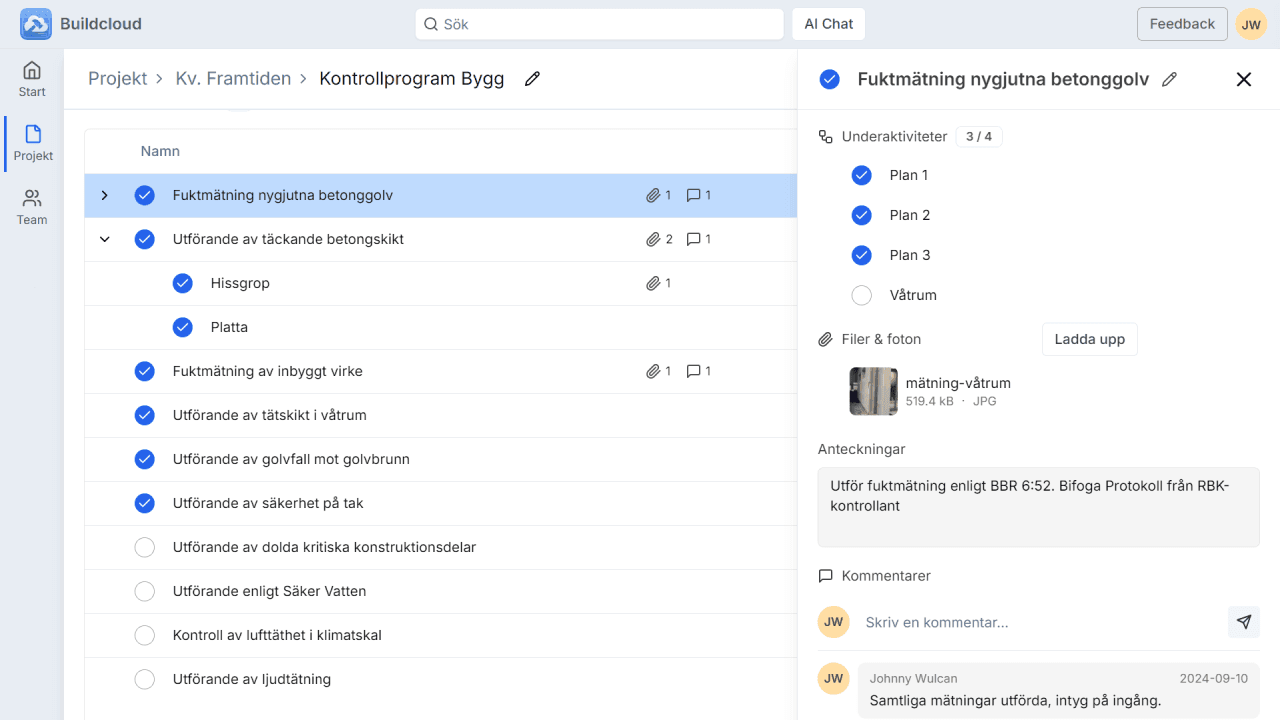Viewport: 1280px width, 720px height.
Task: Open the AI Chat panel
Action: [x=828, y=23]
